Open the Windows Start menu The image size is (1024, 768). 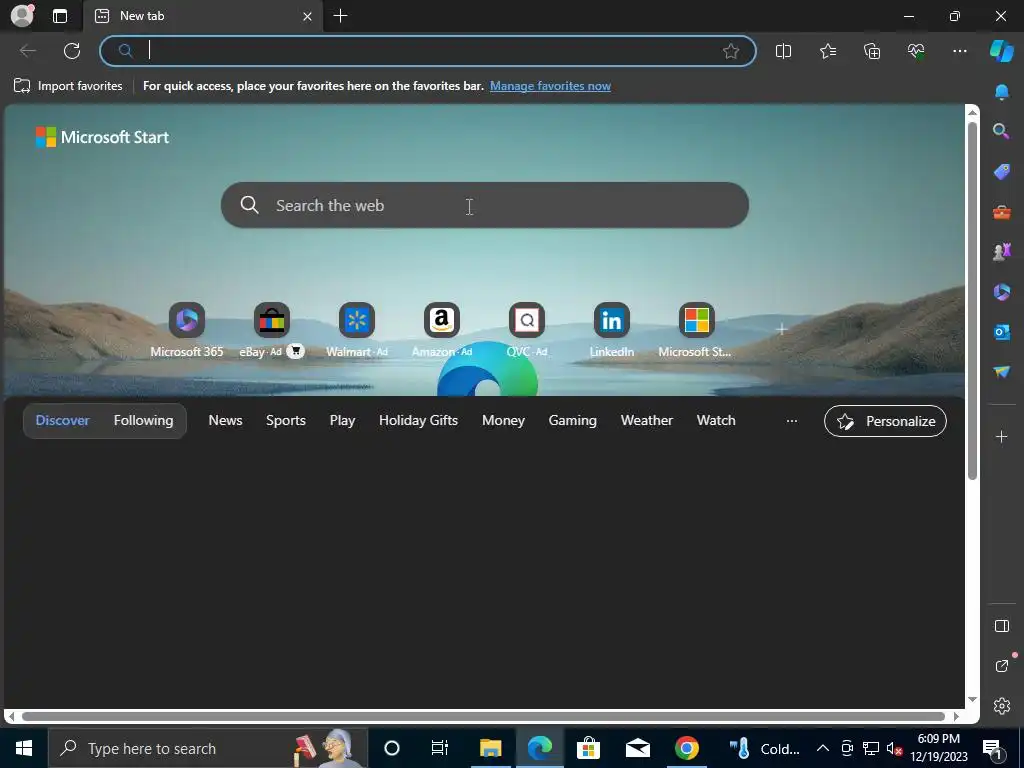pyautogui.click(x=24, y=748)
